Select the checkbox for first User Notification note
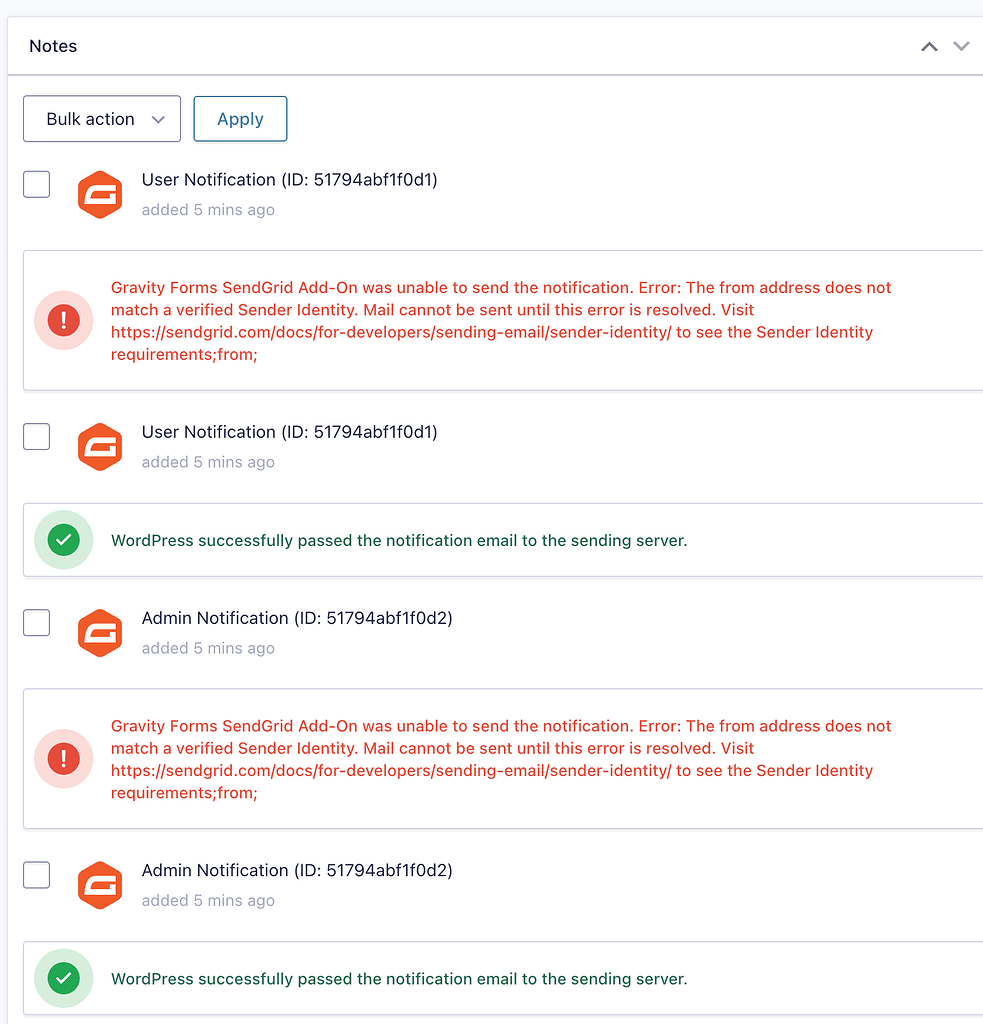Image resolution: width=983 pixels, height=1024 pixels. 36,184
